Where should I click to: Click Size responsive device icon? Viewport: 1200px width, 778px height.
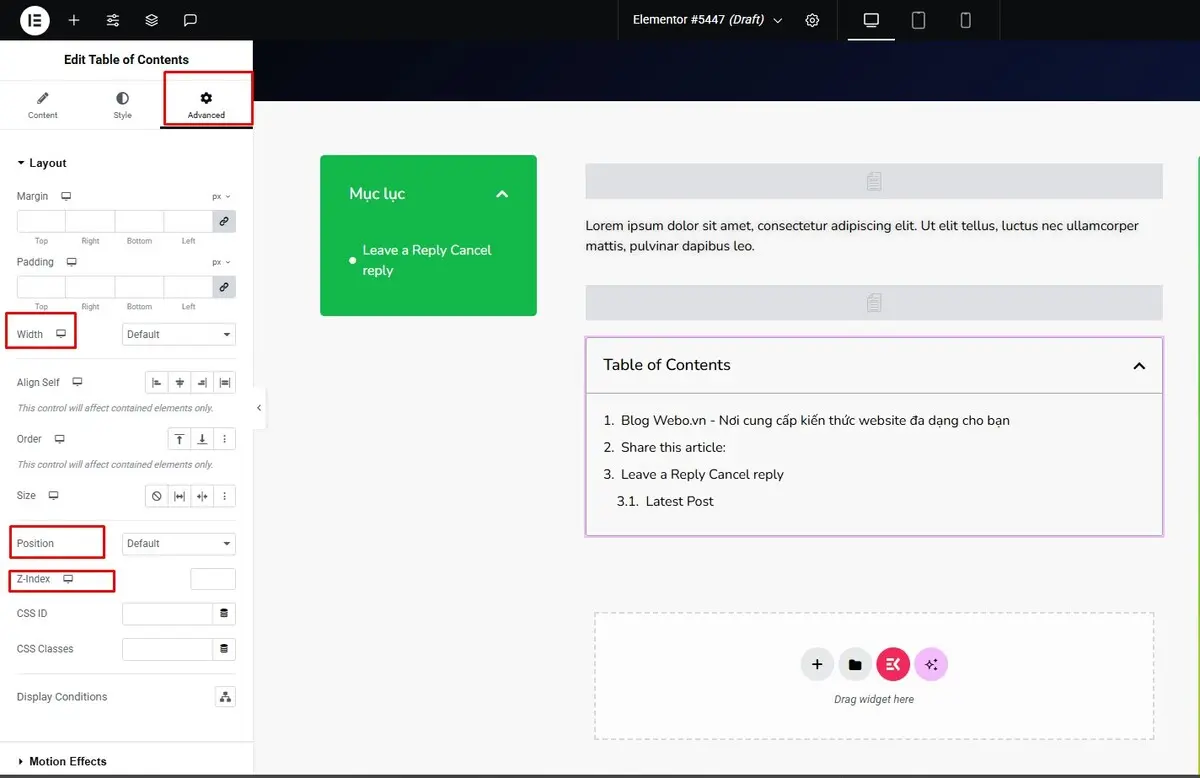pos(54,495)
